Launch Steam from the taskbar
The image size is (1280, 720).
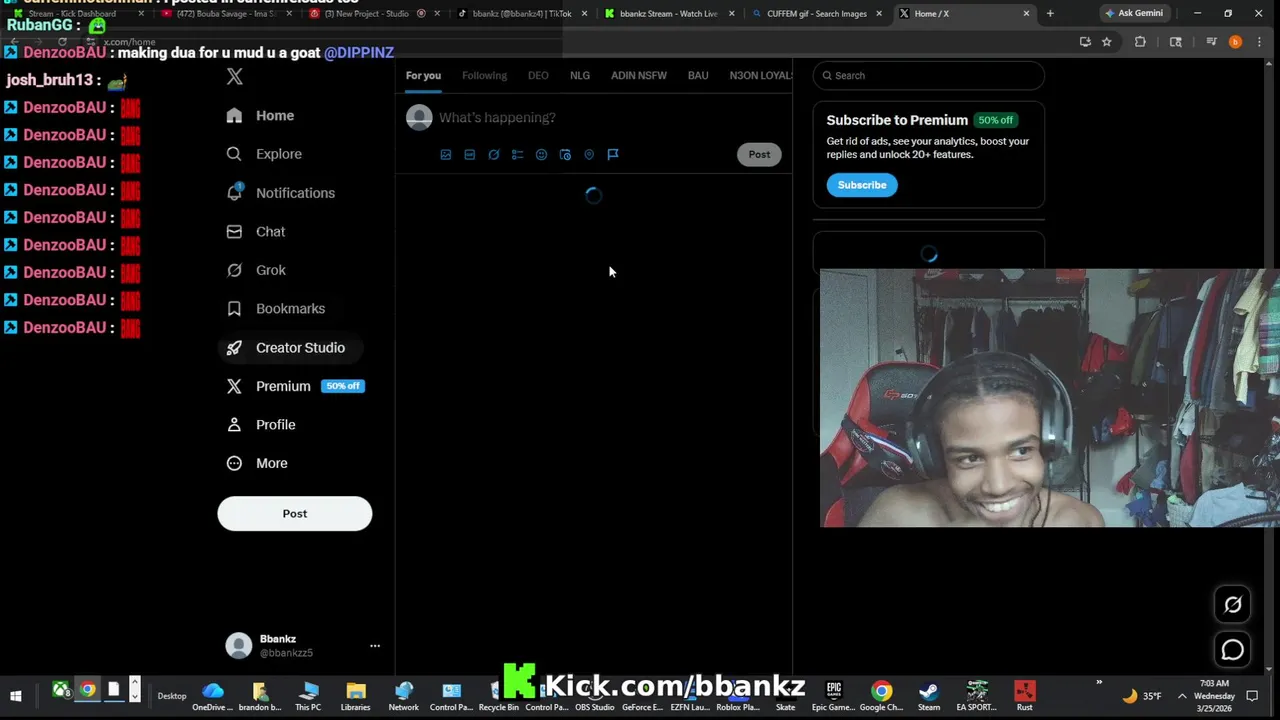click(x=929, y=695)
